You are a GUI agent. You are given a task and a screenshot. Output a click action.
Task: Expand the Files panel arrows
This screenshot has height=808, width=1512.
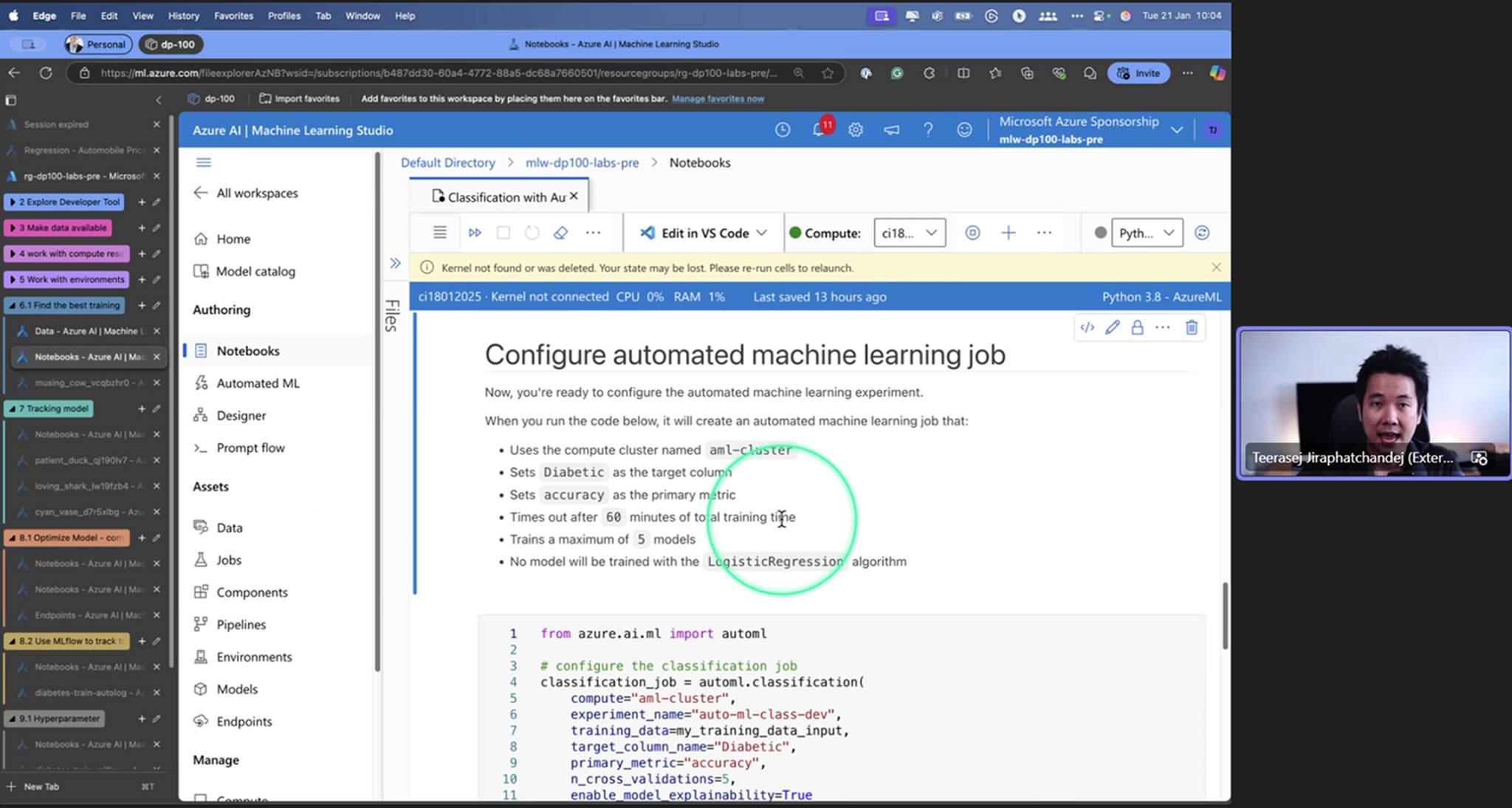click(395, 263)
